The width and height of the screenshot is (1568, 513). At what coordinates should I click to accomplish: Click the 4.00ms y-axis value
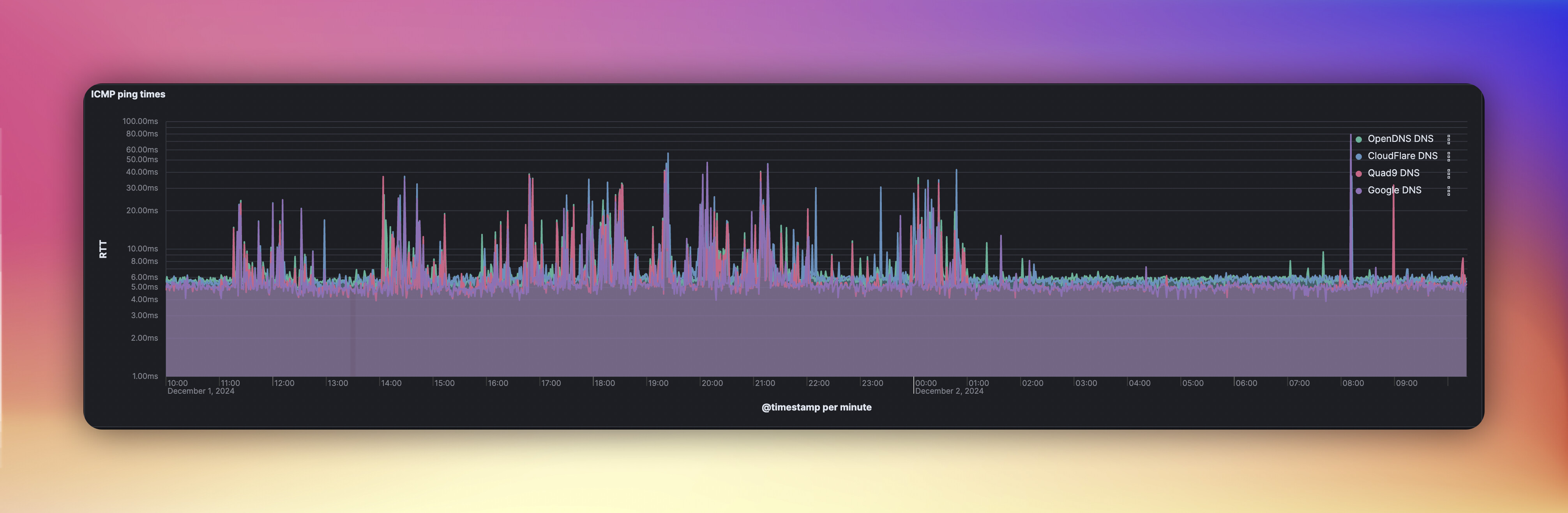click(144, 299)
